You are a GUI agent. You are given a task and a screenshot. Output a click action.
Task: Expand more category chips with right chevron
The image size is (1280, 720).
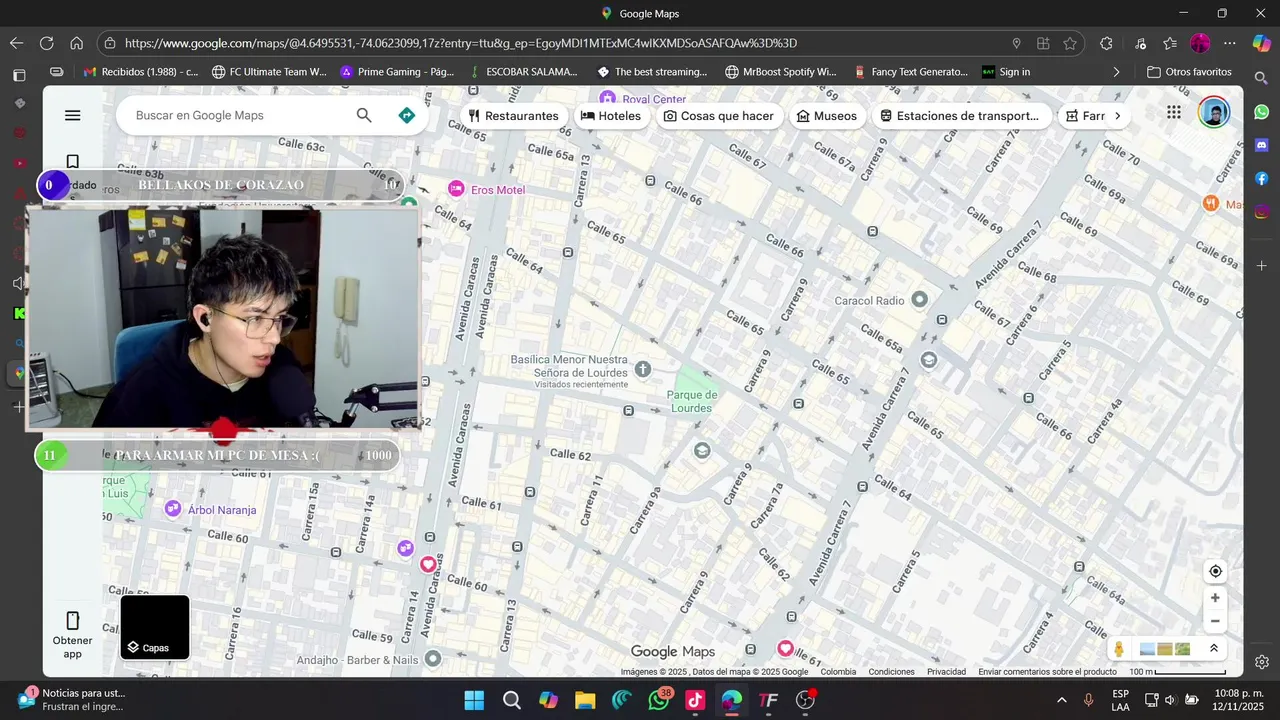[1117, 116]
